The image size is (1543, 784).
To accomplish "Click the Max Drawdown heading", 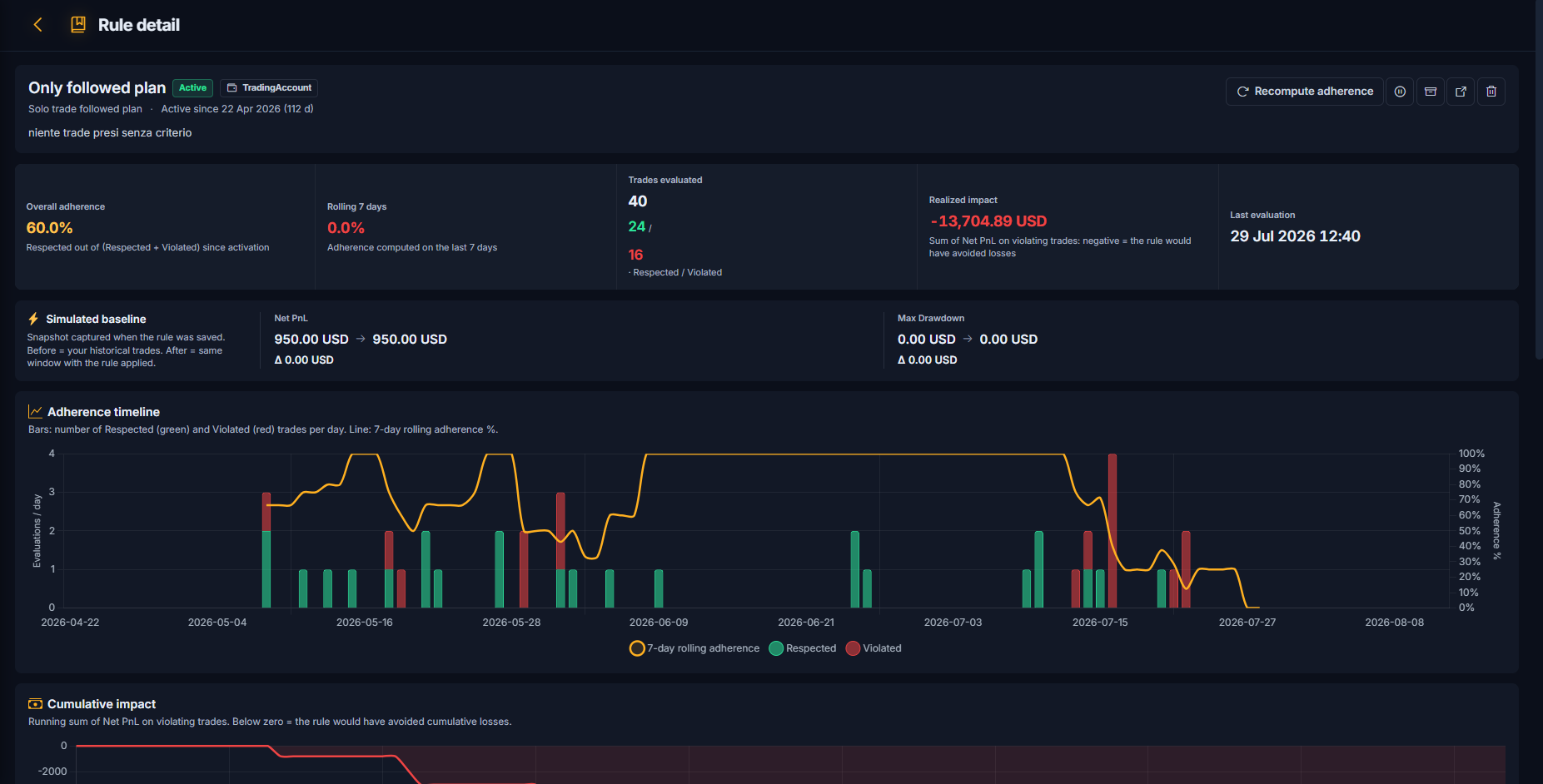I will [x=931, y=319].
